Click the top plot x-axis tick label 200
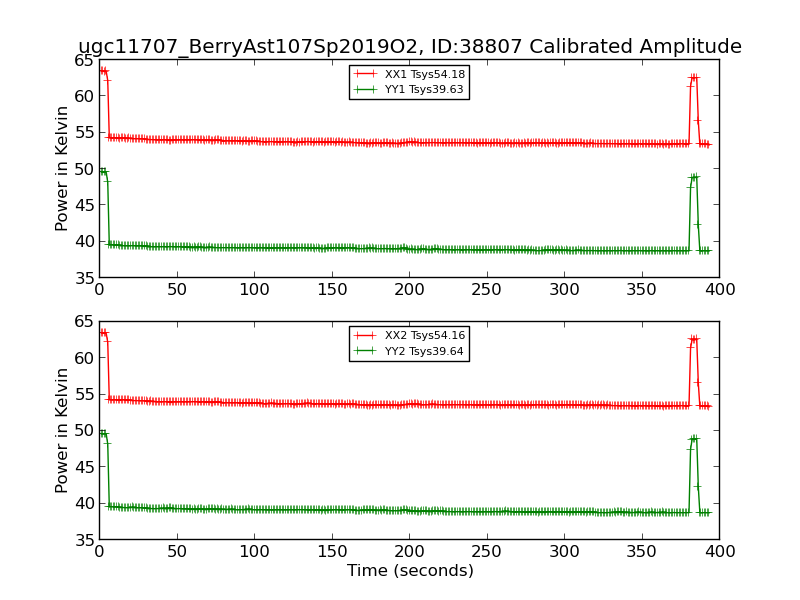The image size is (800, 600). click(x=409, y=290)
